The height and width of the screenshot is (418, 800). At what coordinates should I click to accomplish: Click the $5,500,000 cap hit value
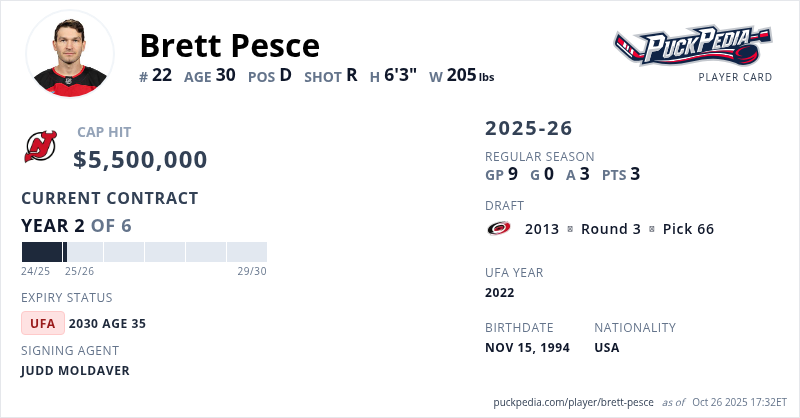(141, 160)
